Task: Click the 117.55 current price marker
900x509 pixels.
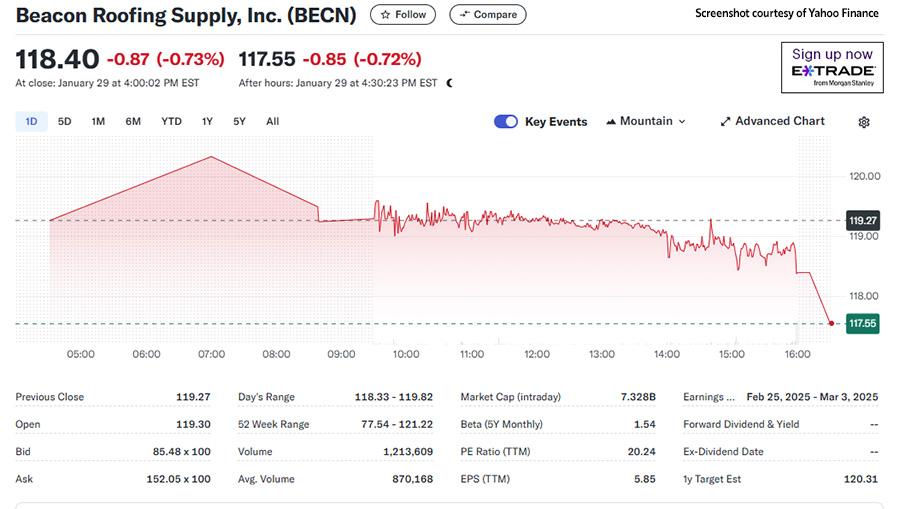Action: (861, 323)
